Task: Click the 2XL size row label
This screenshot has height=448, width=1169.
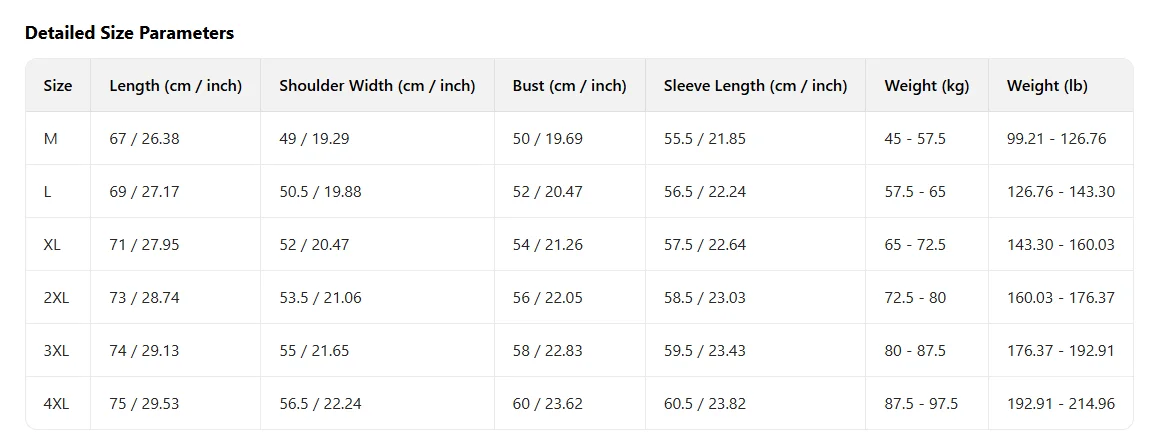Action: 56,298
